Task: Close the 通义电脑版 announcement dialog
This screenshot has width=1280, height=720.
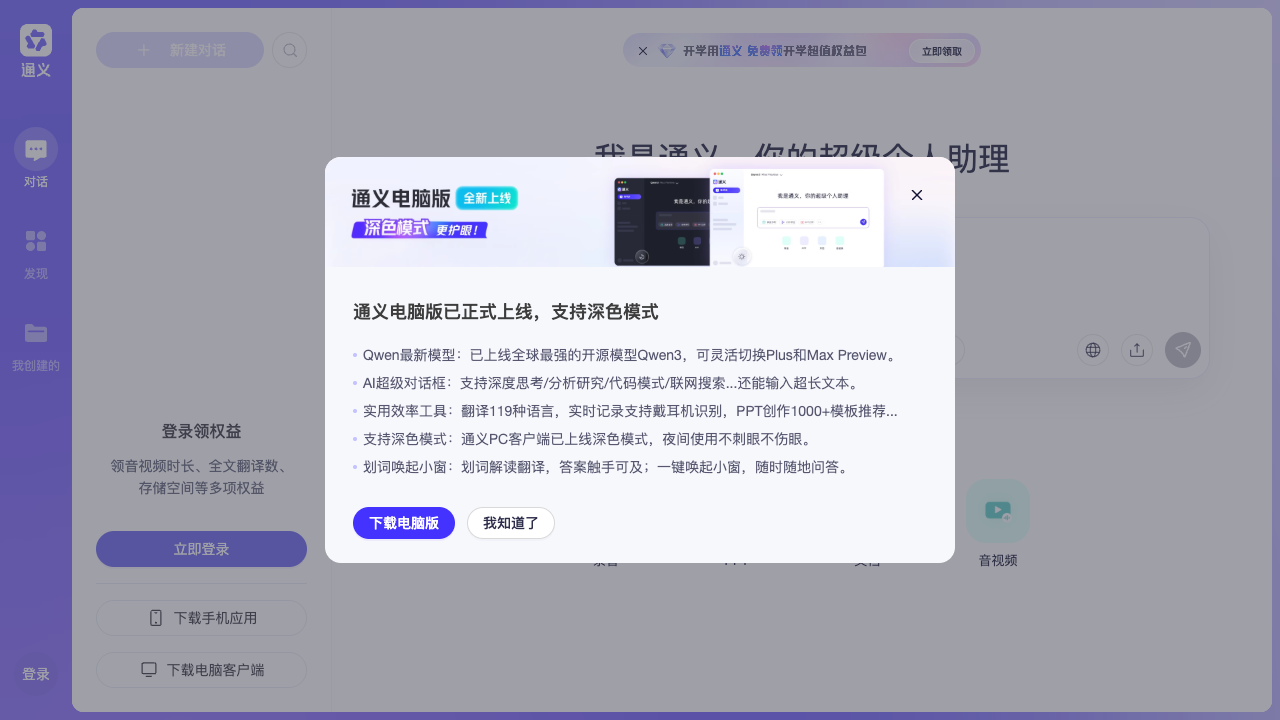Action: pos(916,195)
